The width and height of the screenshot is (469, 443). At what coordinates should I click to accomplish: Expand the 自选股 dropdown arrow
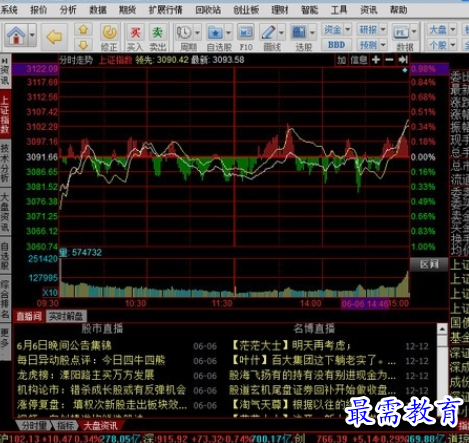click(x=228, y=33)
